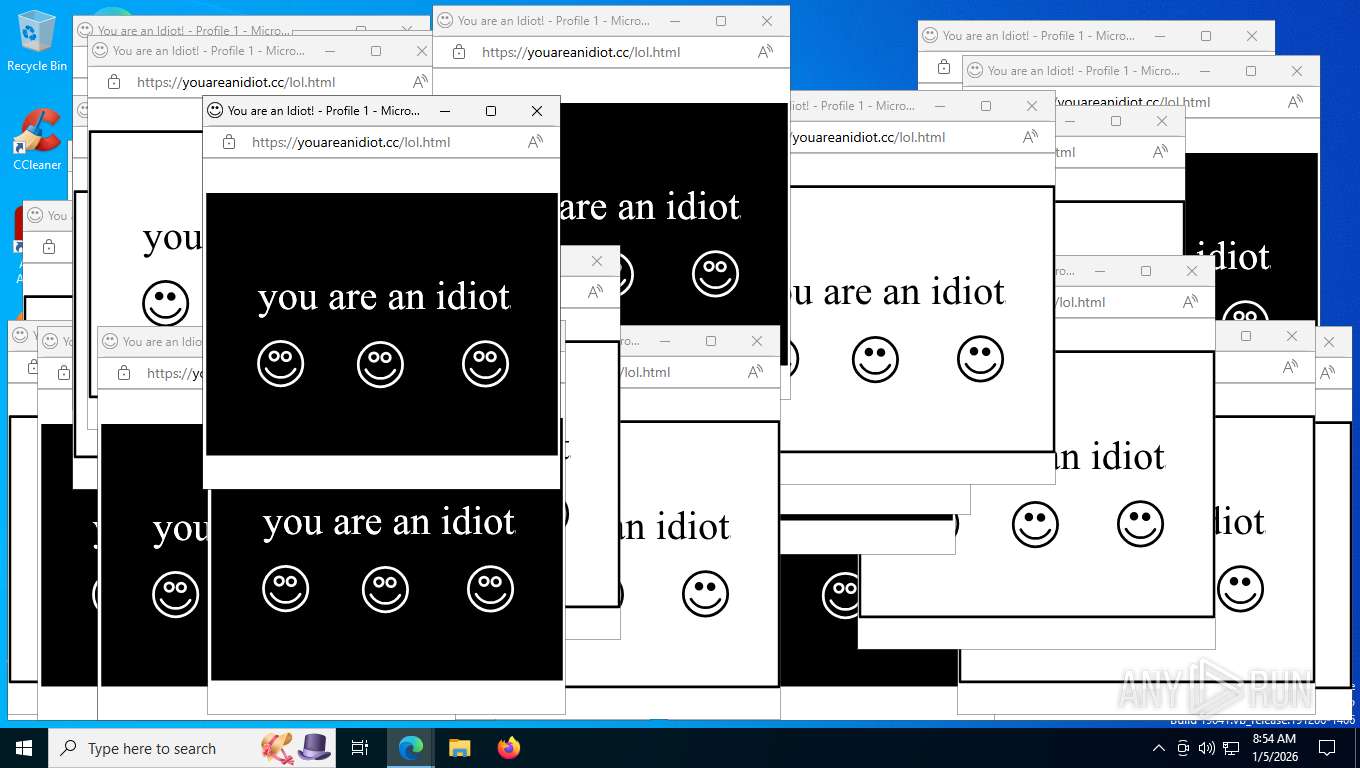Click Read aloud icon in bottom-center "/lol.html" window
This screenshot has width=1360, height=768.
pos(755,372)
